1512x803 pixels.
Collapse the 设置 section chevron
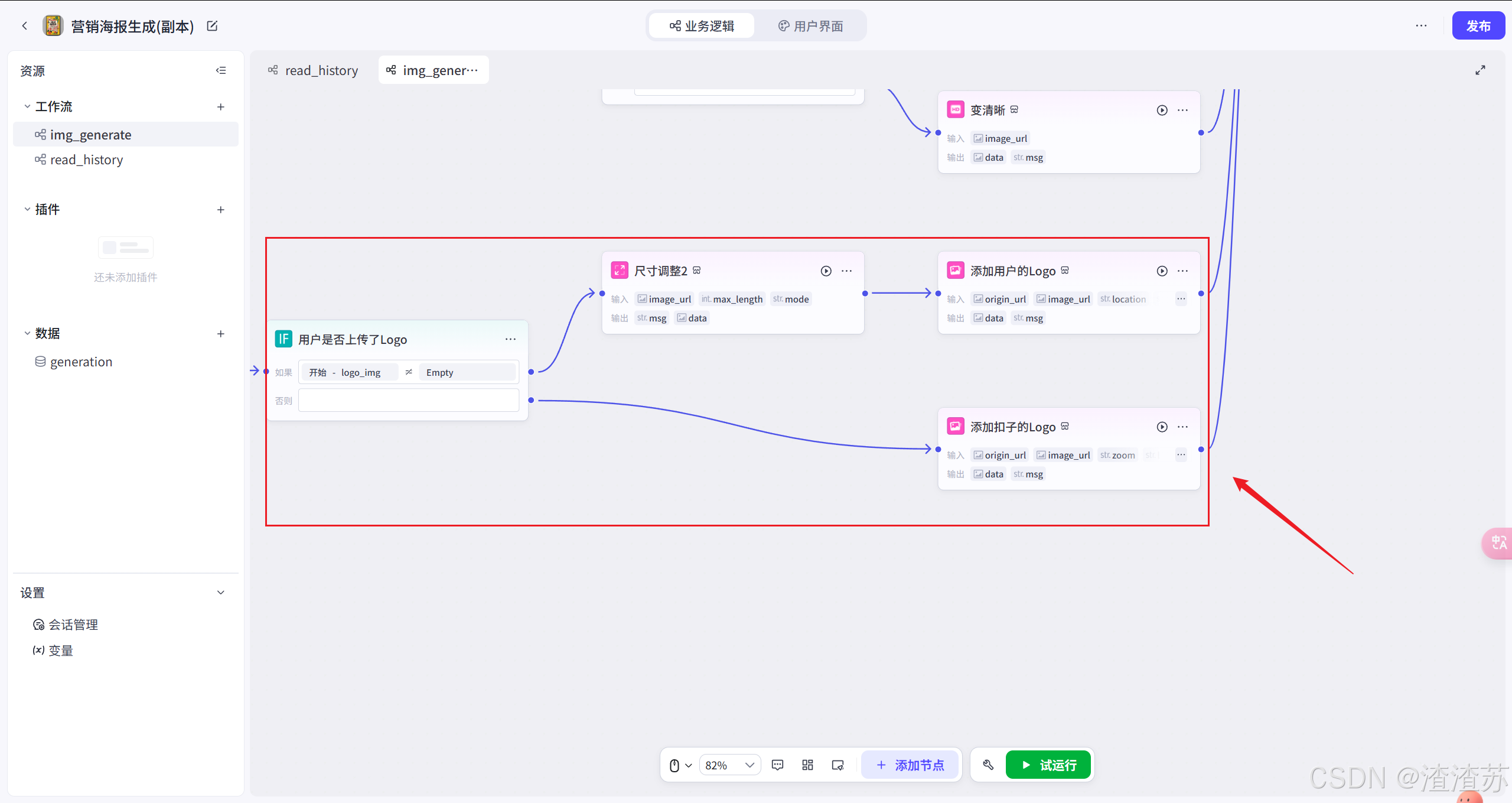pyautogui.click(x=221, y=593)
